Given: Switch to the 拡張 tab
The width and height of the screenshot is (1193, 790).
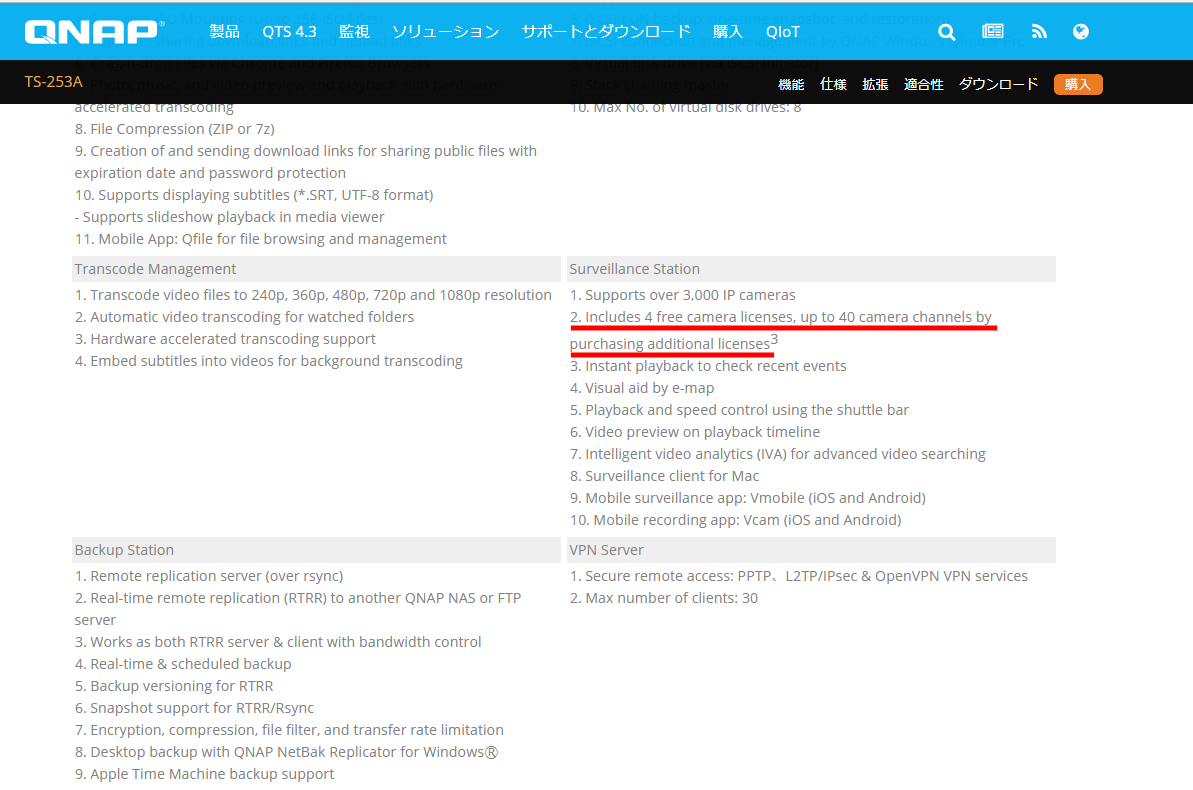Looking at the screenshot, I should tap(875, 84).
